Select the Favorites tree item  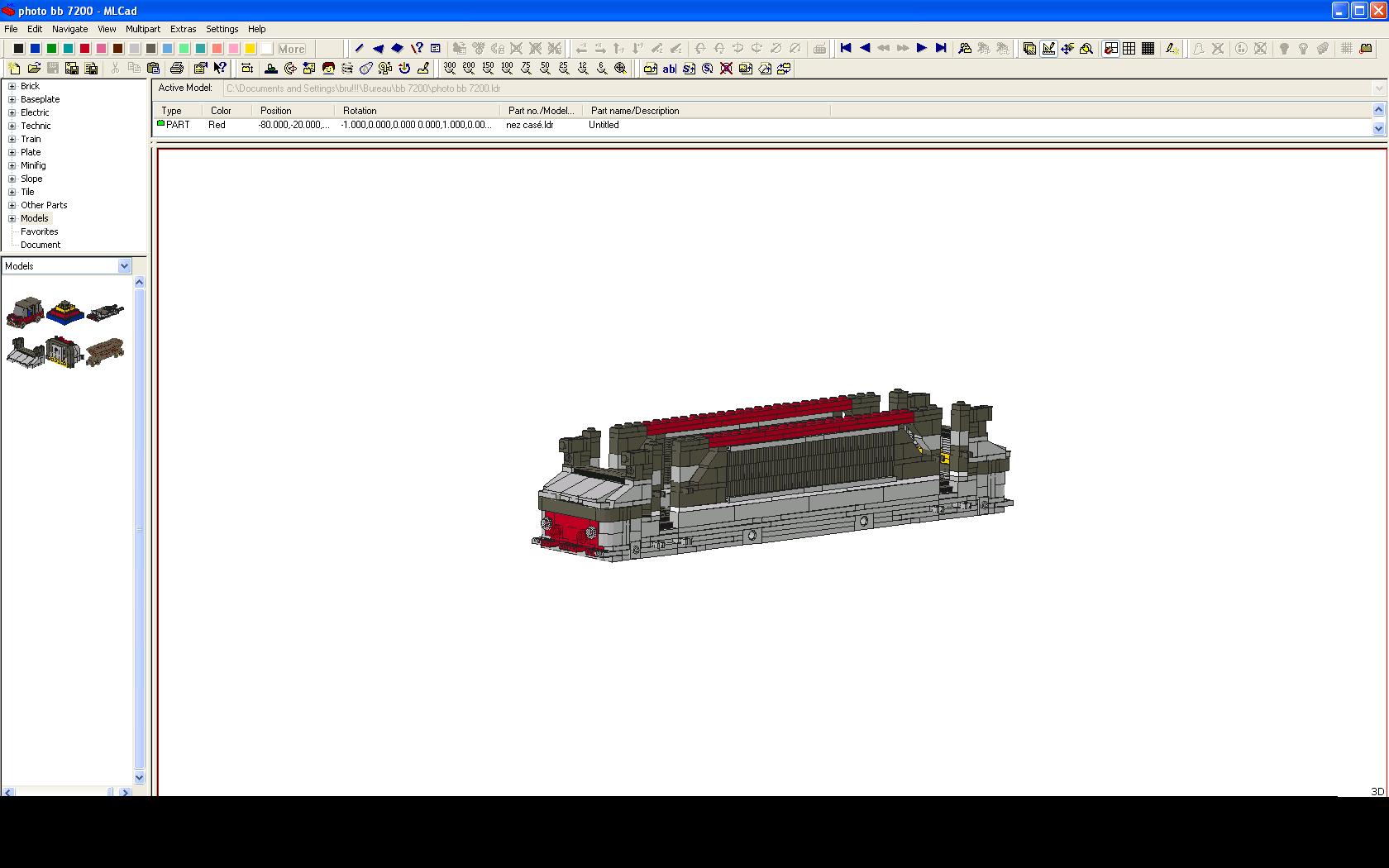pyautogui.click(x=40, y=231)
